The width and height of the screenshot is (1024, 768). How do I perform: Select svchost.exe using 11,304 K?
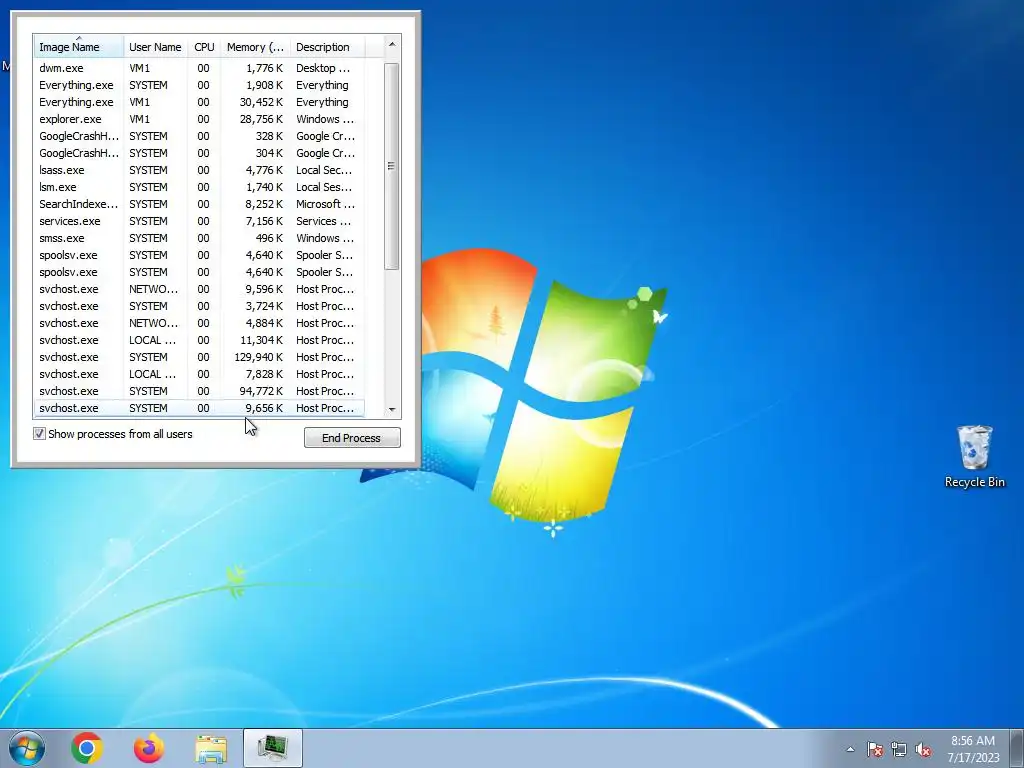[199, 340]
